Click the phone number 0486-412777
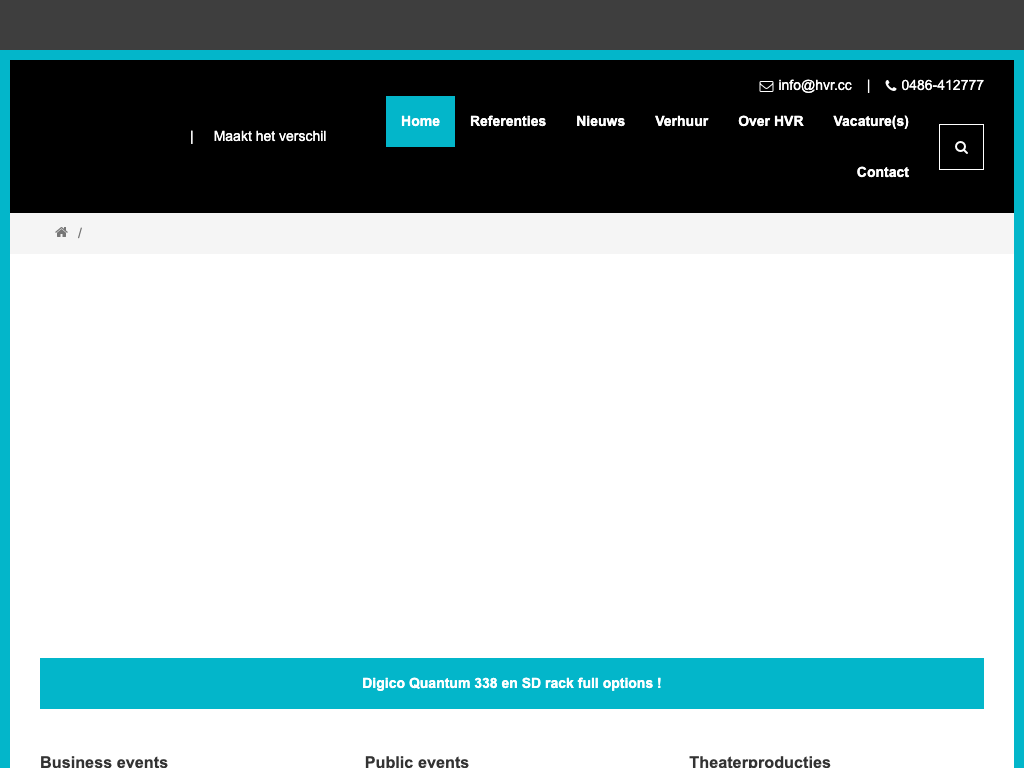The image size is (1024, 768). click(x=942, y=86)
